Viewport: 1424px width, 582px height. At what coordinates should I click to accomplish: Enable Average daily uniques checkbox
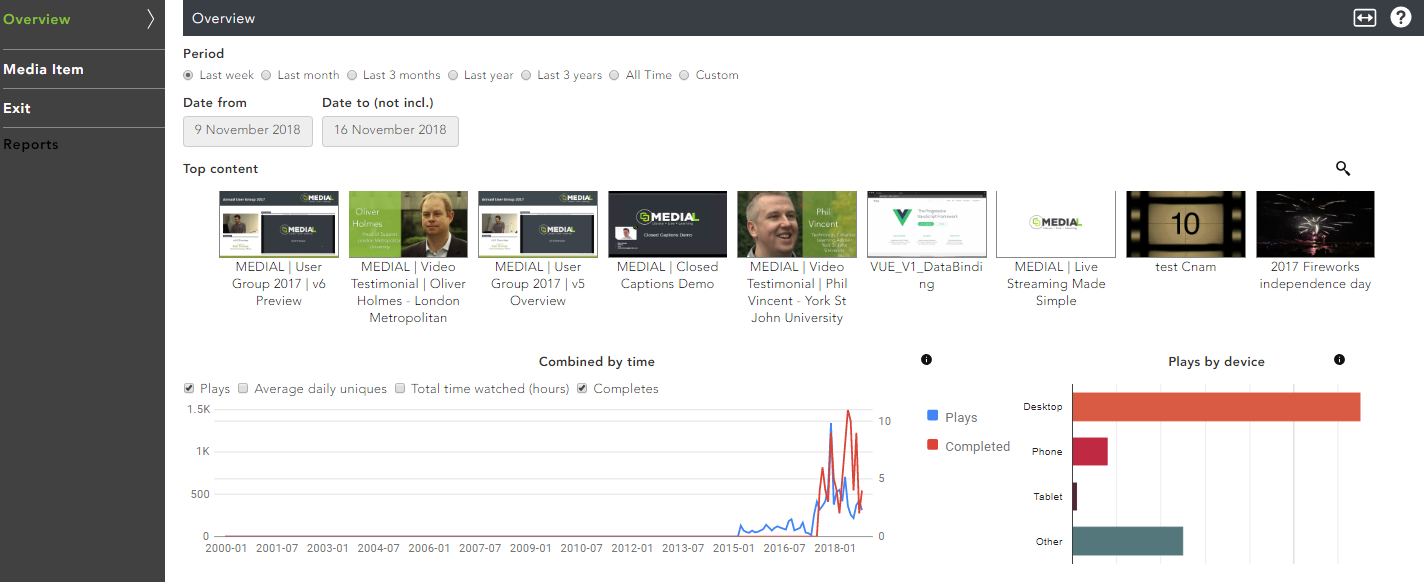tap(244, 389)
